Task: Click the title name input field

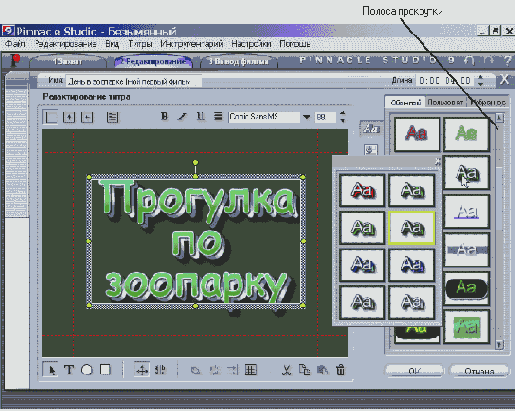Action: [134, 82]
